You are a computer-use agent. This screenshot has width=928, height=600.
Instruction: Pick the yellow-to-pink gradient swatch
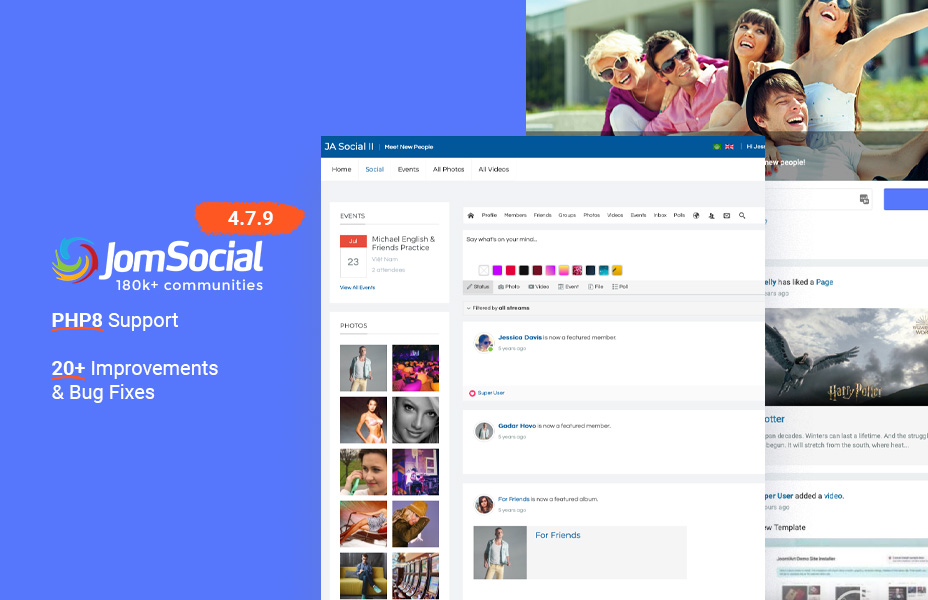pos(563,270)
